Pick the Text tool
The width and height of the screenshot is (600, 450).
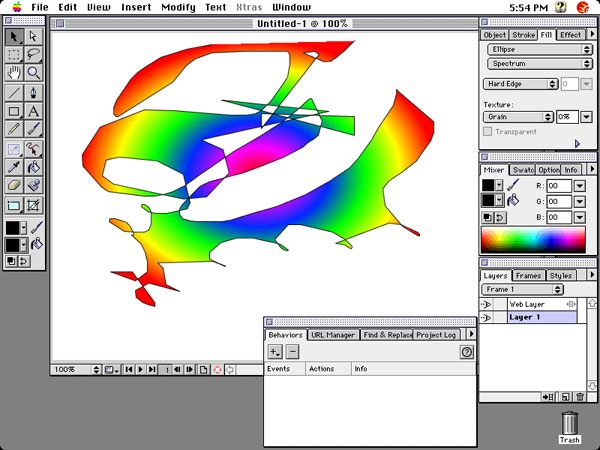point(34,111)
